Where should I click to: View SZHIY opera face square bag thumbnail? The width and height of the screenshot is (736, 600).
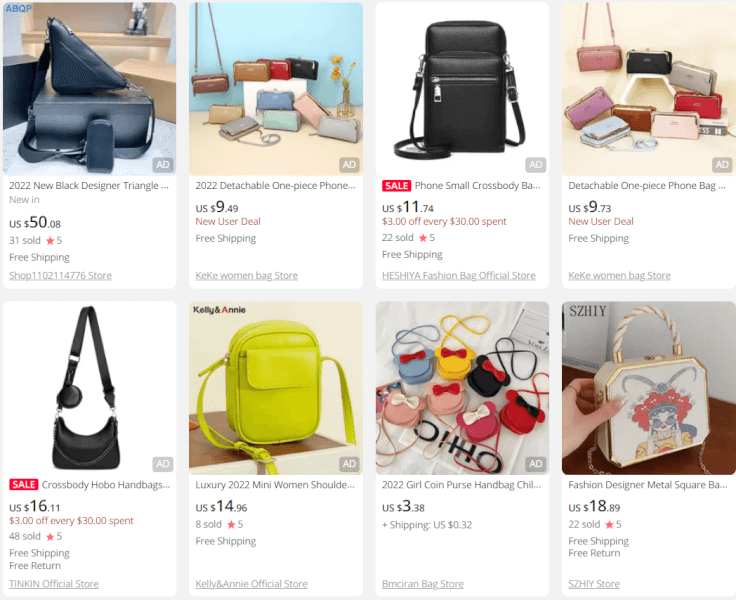click(649, 388)
